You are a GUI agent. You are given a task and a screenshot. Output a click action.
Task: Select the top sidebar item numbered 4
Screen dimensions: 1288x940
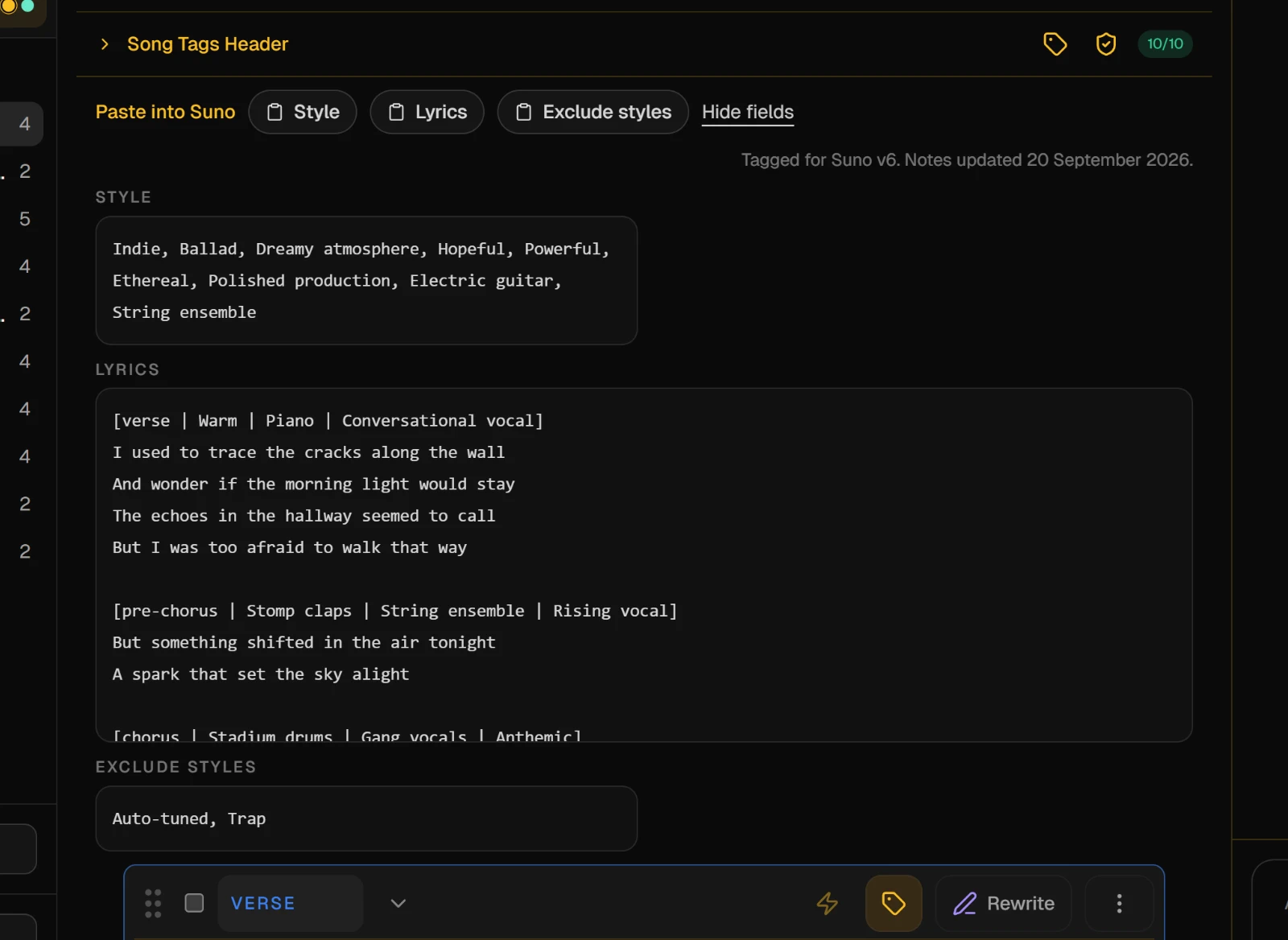tap(24, 124)
